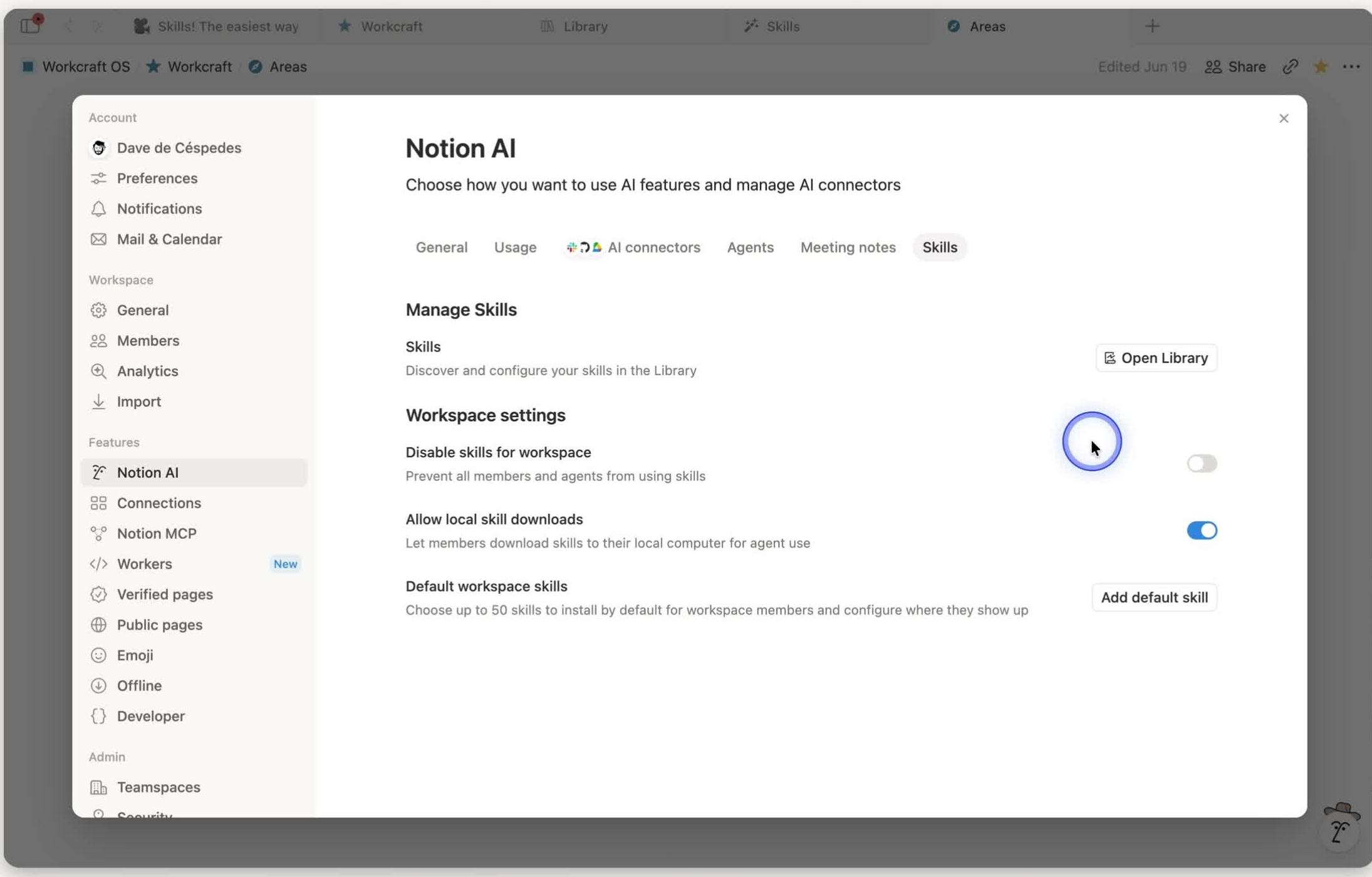Select the Skills settings tab
1372x877 pixels.
click(x=940, y=247)
